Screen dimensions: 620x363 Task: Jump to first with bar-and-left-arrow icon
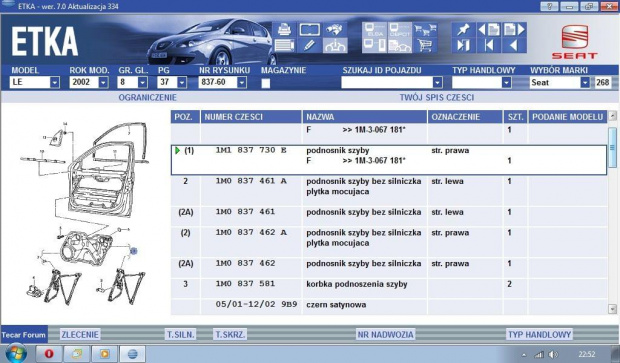point(489,45)
